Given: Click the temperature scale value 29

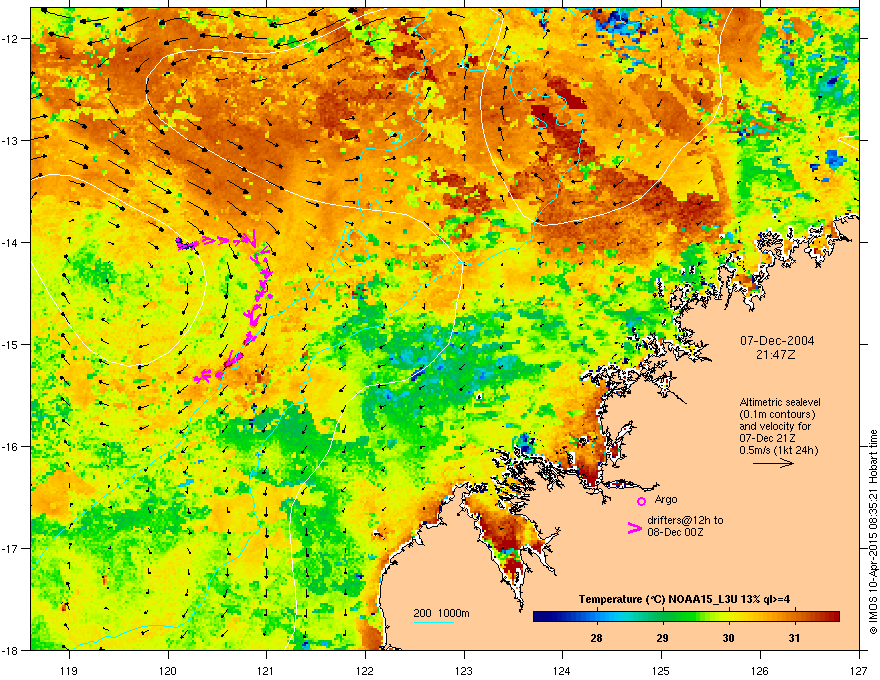Looking at the screenshot, I should coord(662,638).
